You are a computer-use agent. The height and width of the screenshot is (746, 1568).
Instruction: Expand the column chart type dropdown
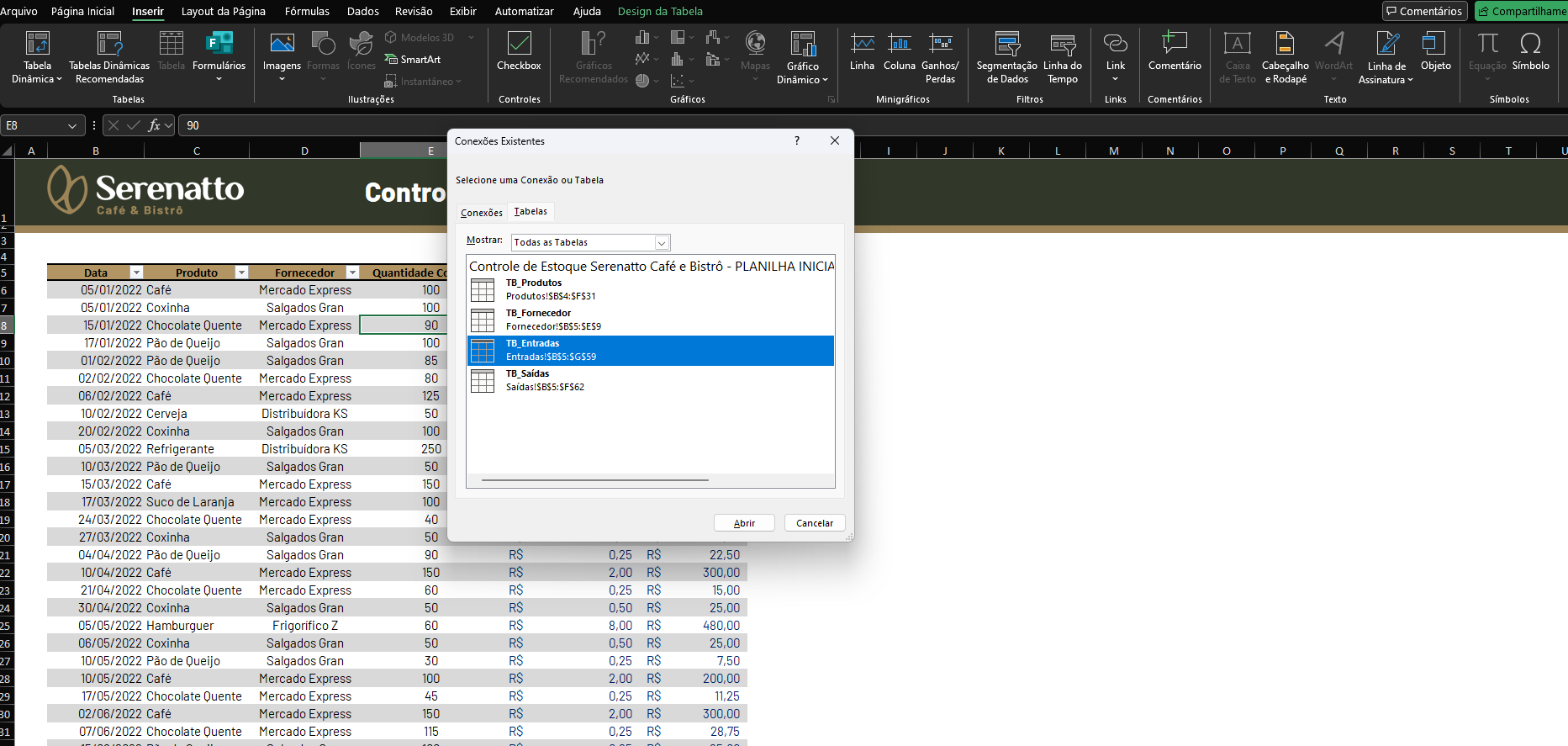[657, 38]
